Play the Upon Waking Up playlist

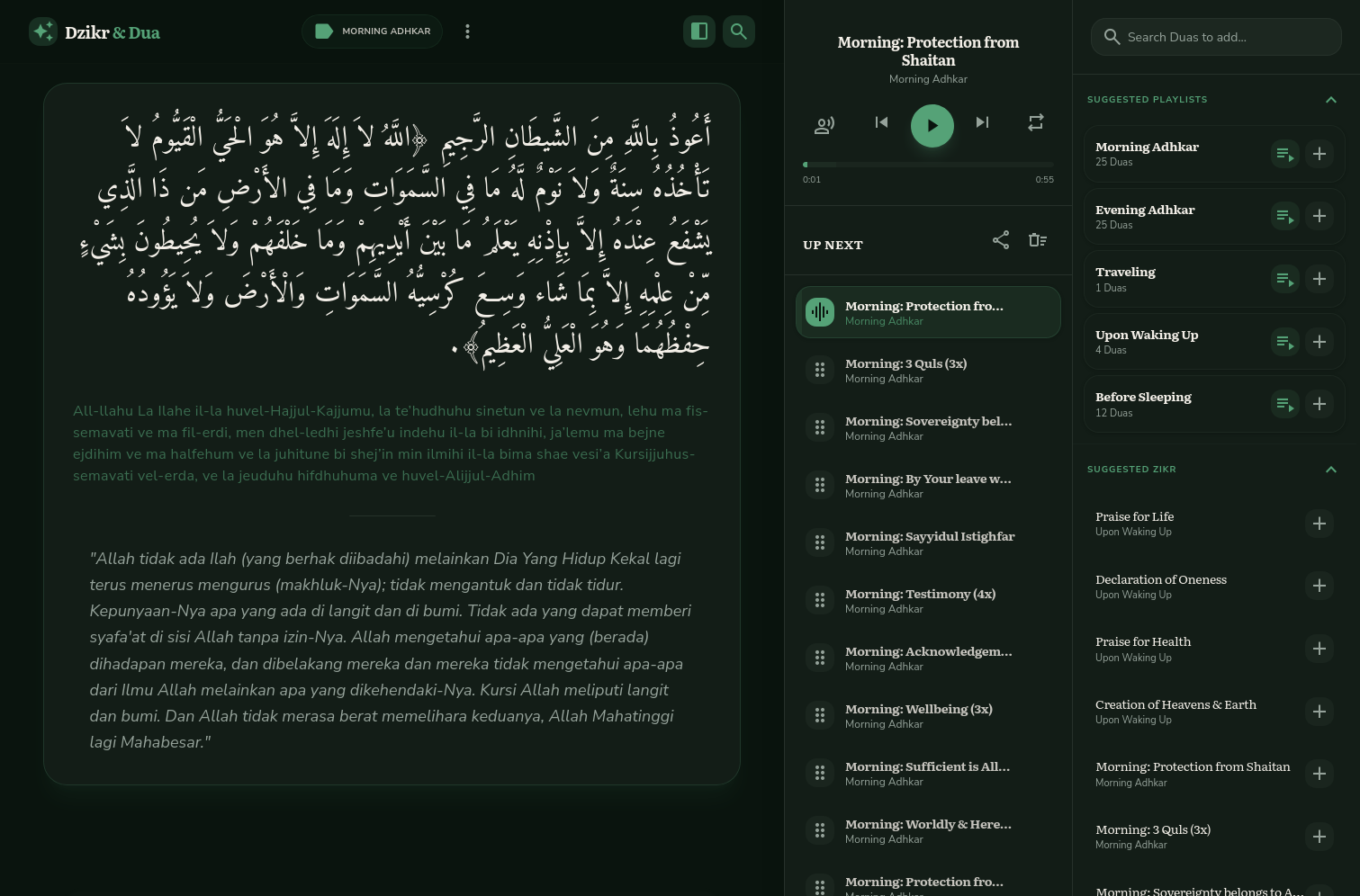pyautogui.click(x=1284, y=342)
